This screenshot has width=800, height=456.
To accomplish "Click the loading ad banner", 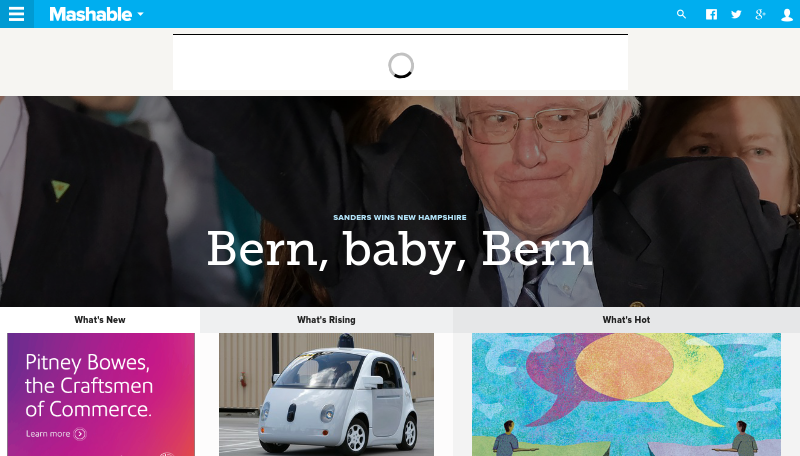I will click(401, 62).
